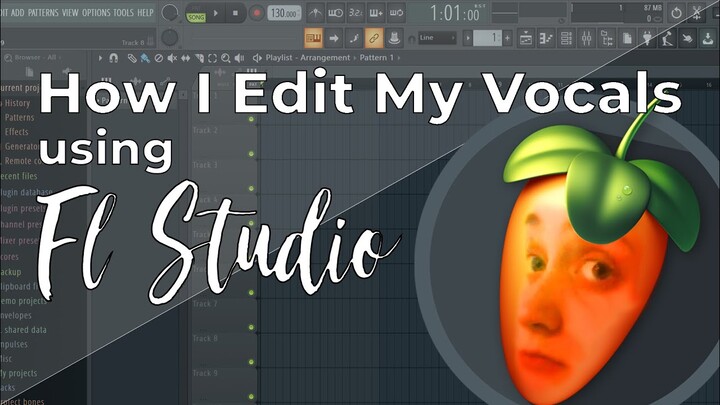Toggle typing keyboard to piano icon
720x405 pixels.
(314, 38)
